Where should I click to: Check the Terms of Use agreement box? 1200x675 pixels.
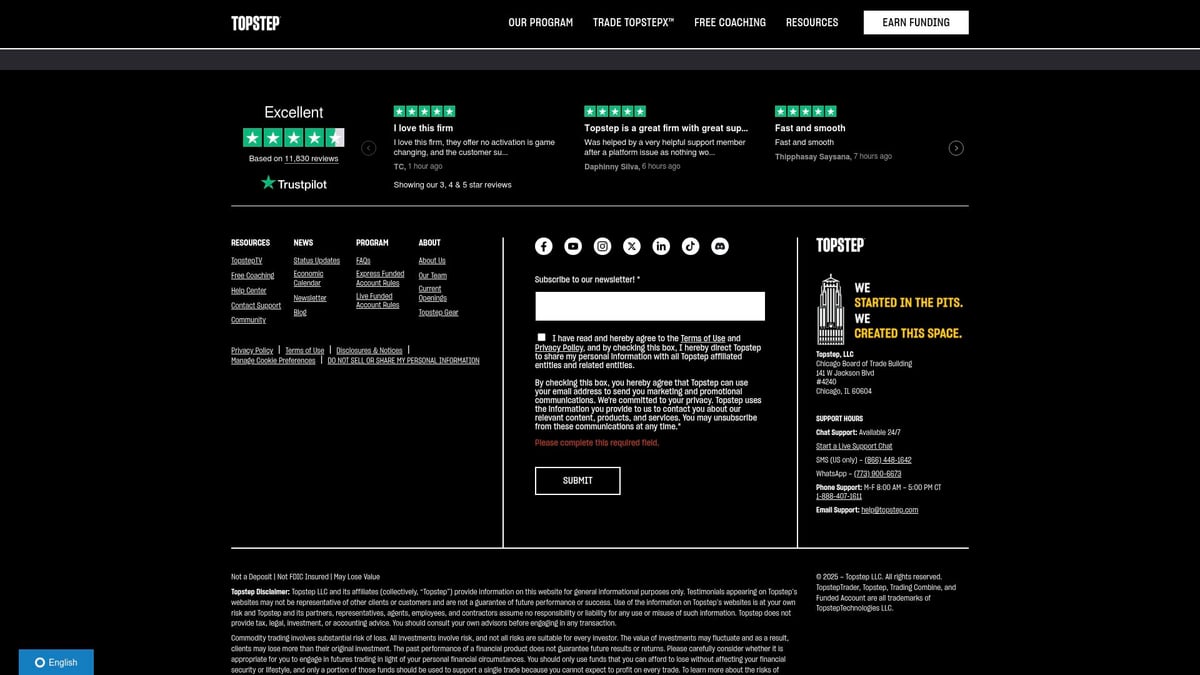(x=541, y=337)
